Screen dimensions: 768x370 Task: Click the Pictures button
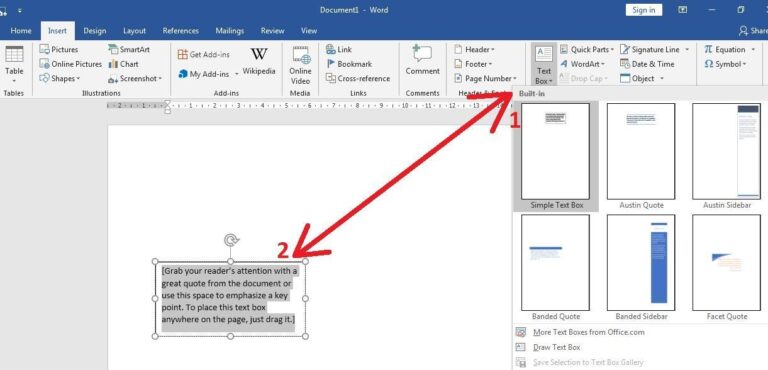59,49
